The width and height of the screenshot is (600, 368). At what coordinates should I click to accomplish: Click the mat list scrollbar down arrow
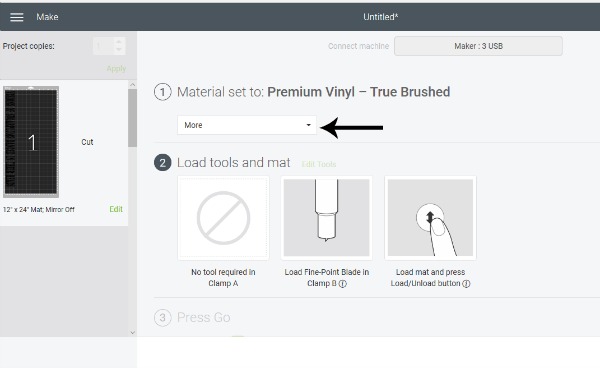[132, 332]
